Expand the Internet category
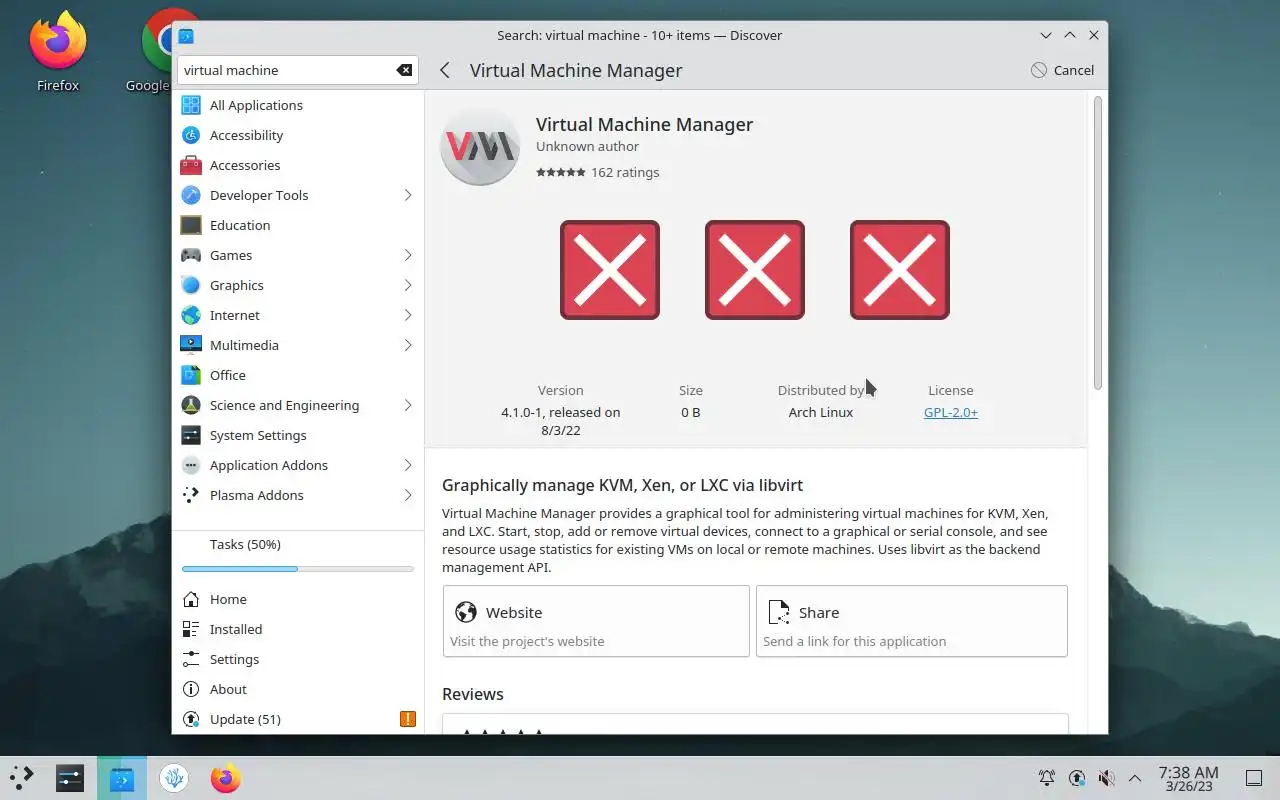Viewport: 1280px width, 800px height. tap(408, 315)
